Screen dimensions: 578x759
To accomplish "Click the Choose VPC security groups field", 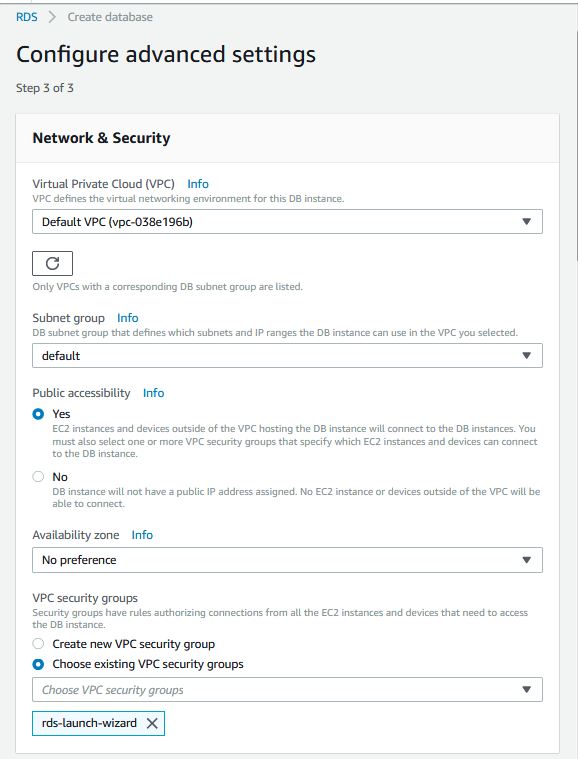I will click(288, 690).
